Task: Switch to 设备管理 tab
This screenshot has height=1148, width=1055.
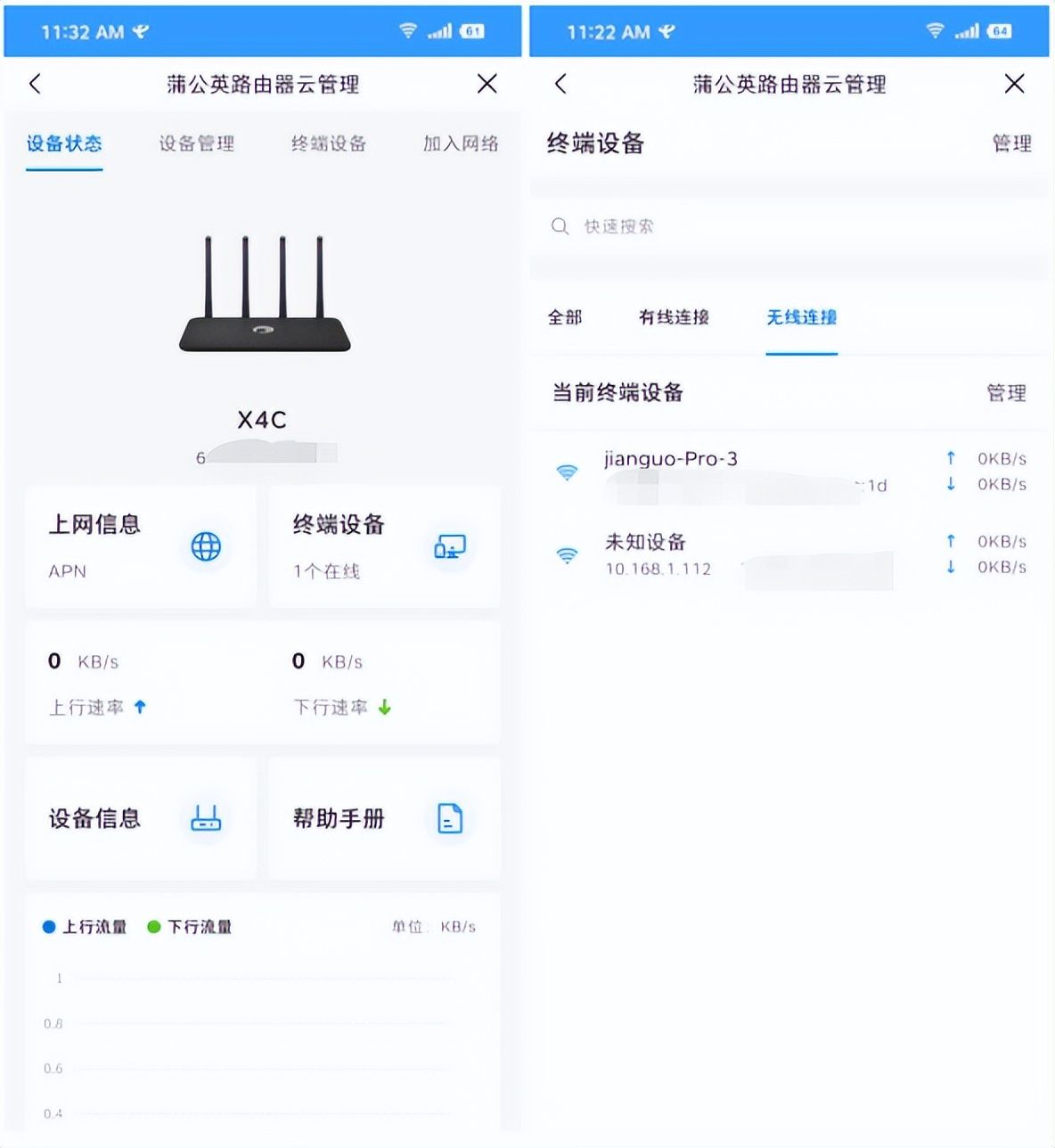Action: point(197,143)
